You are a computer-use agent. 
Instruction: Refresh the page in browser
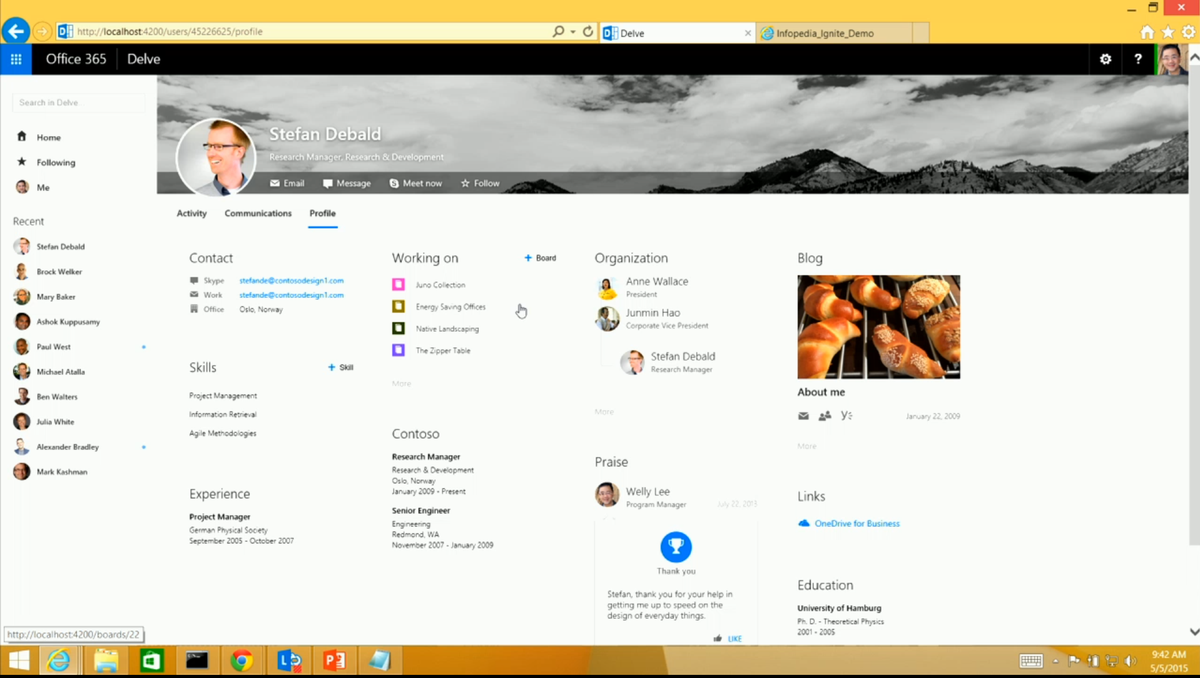pos(588,32)
